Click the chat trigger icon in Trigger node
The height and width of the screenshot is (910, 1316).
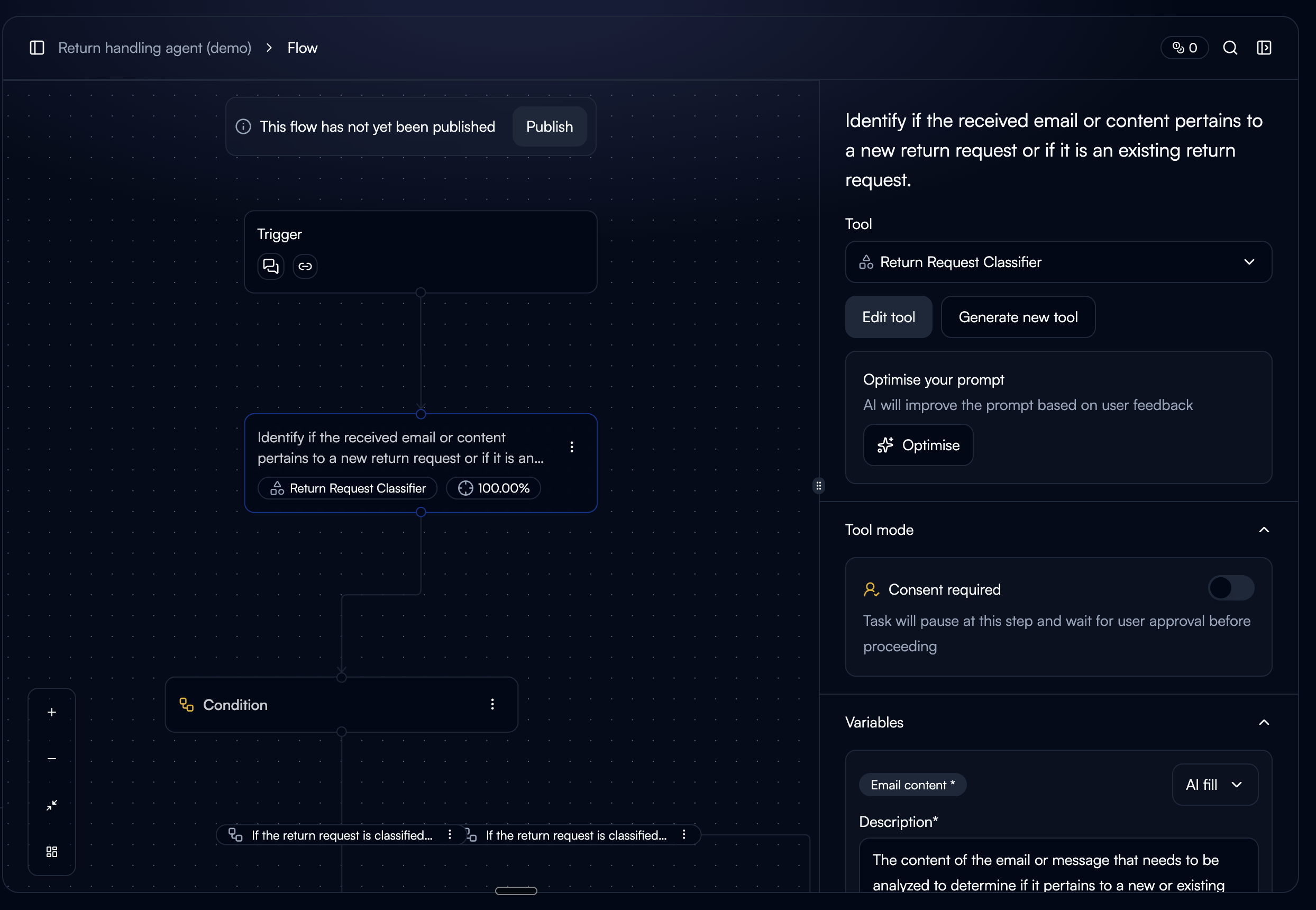click(270, 266)
